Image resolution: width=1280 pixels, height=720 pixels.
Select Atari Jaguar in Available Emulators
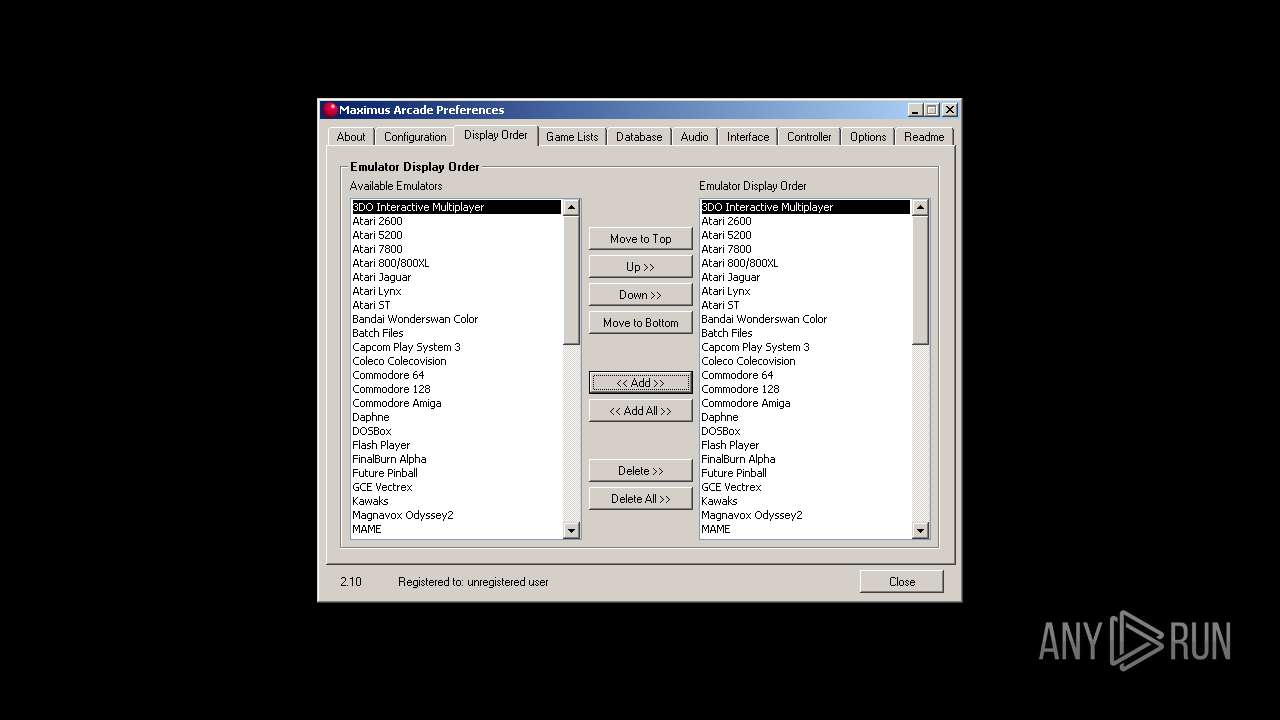[x=456, y=277]
